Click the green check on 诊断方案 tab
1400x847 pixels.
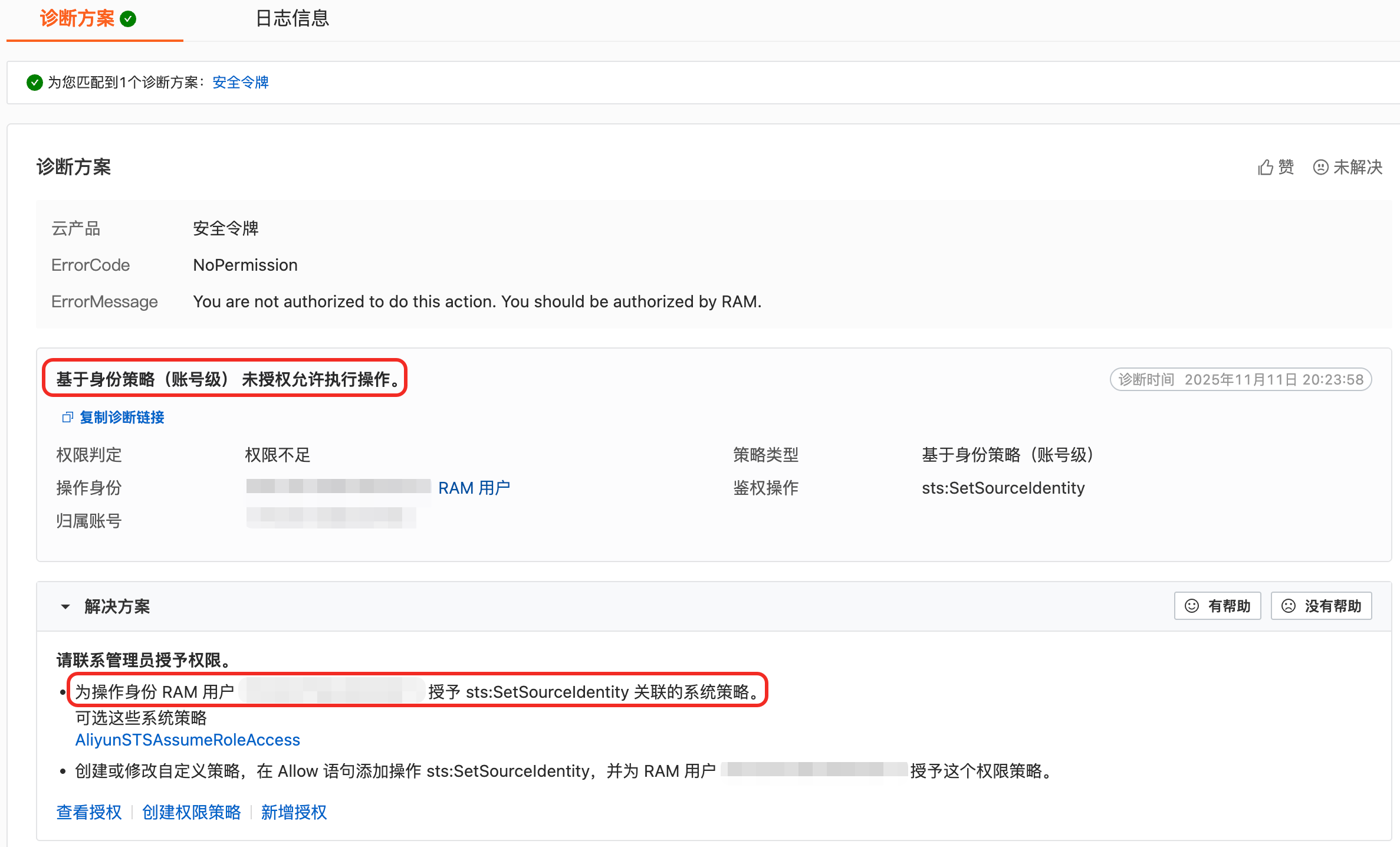[128, 19]
